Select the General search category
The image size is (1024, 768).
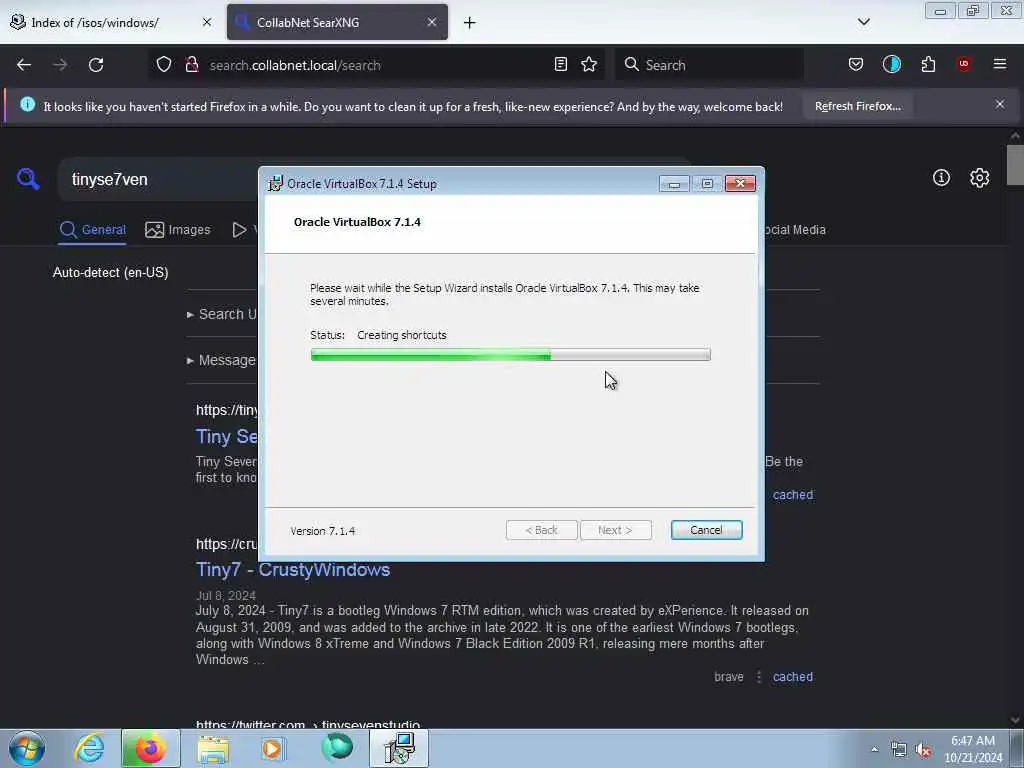(92, 230)
